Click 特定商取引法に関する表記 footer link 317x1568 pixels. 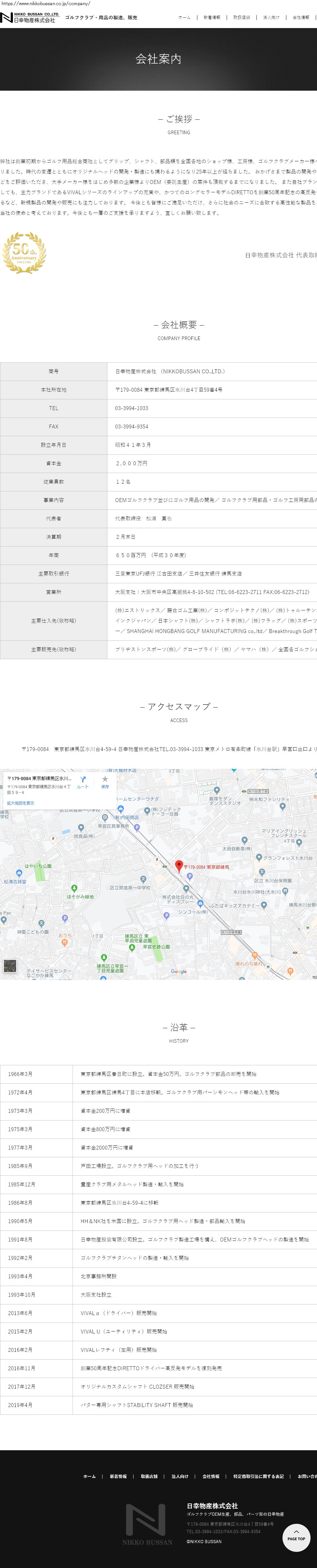(x=258, y=1476)
